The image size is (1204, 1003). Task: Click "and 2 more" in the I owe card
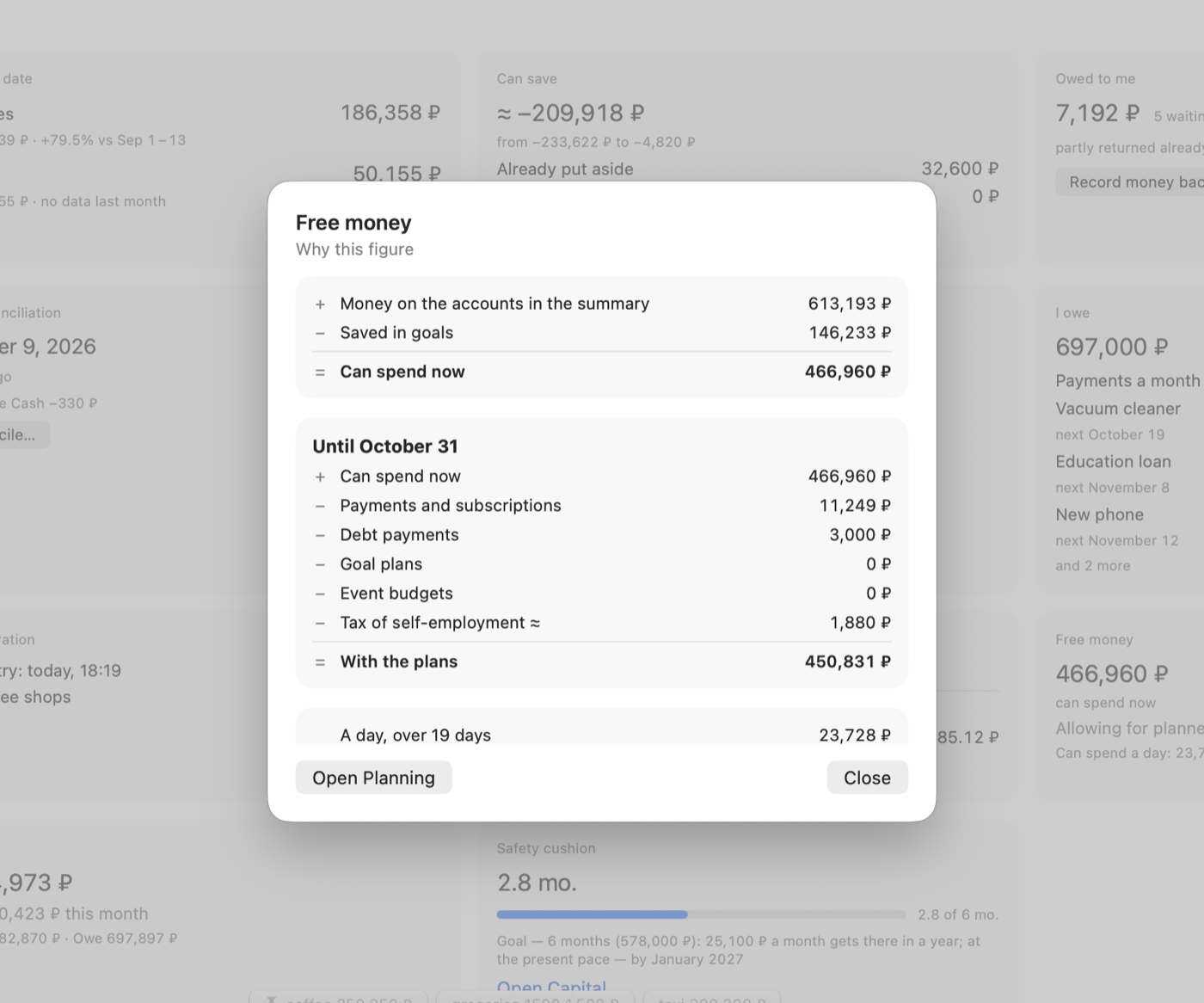pos(1093,566)
